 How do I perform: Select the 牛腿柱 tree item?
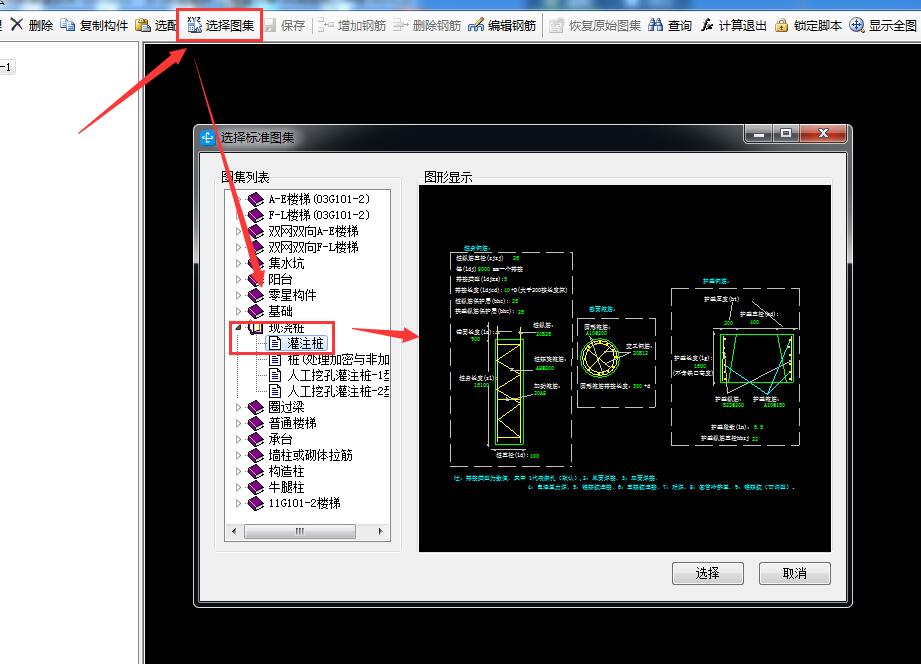pos(286,487)
